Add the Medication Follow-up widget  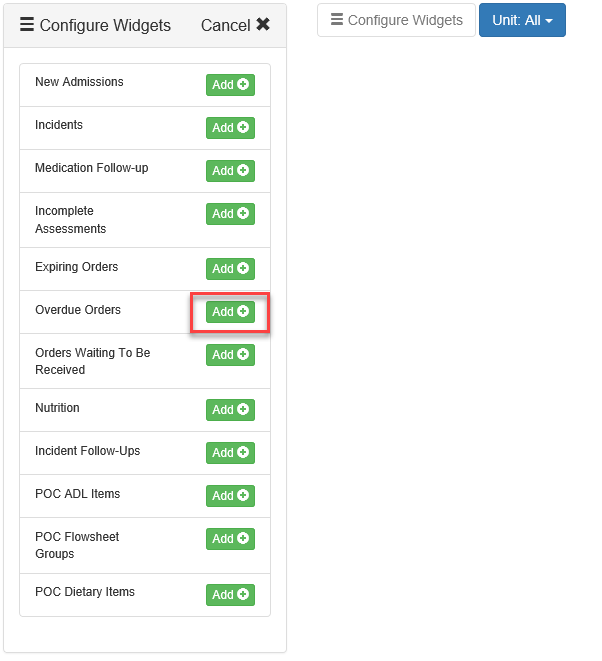[230, 171]
